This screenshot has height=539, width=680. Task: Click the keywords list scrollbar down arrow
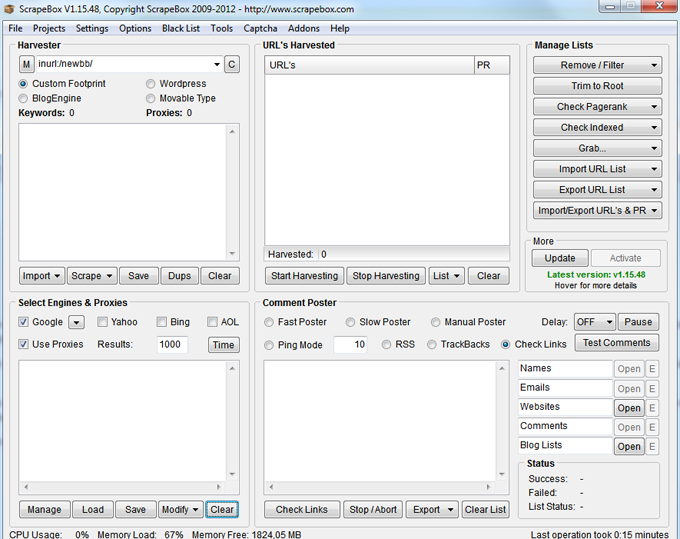[x=232, y=254]
